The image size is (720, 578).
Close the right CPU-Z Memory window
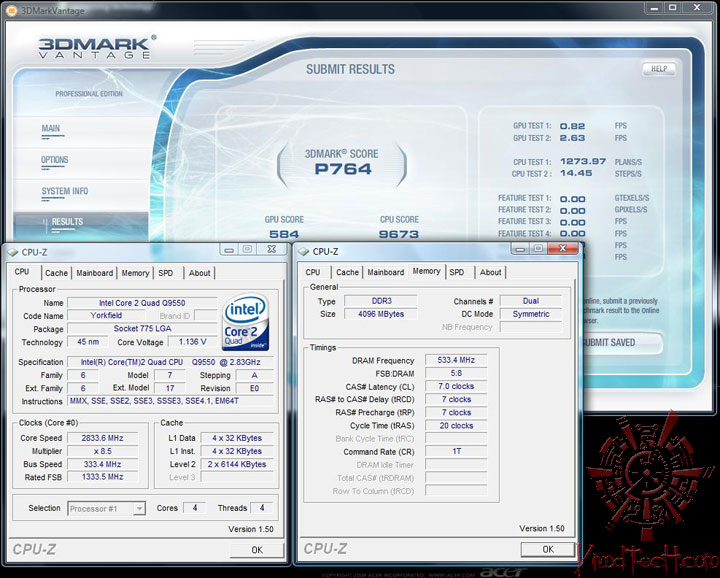pos(560,249)
